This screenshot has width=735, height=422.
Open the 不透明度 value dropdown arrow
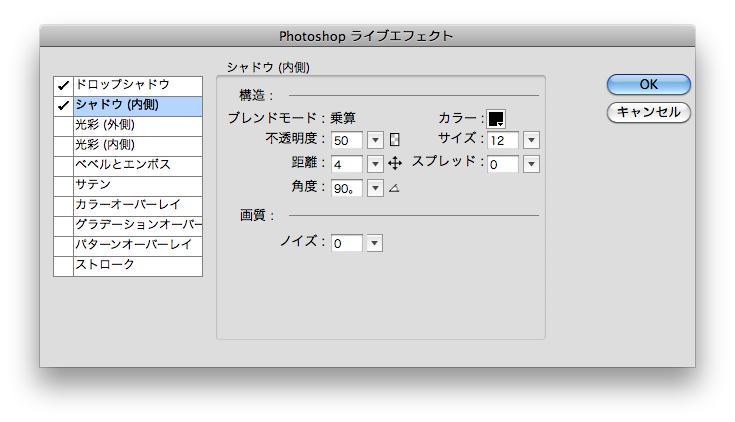click(x=375, y=139)
